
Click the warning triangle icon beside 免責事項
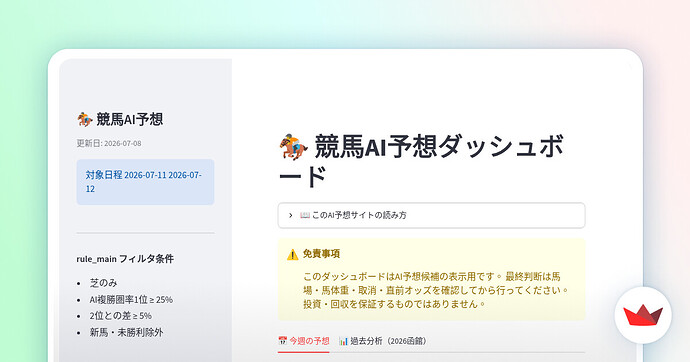(293, 254)
